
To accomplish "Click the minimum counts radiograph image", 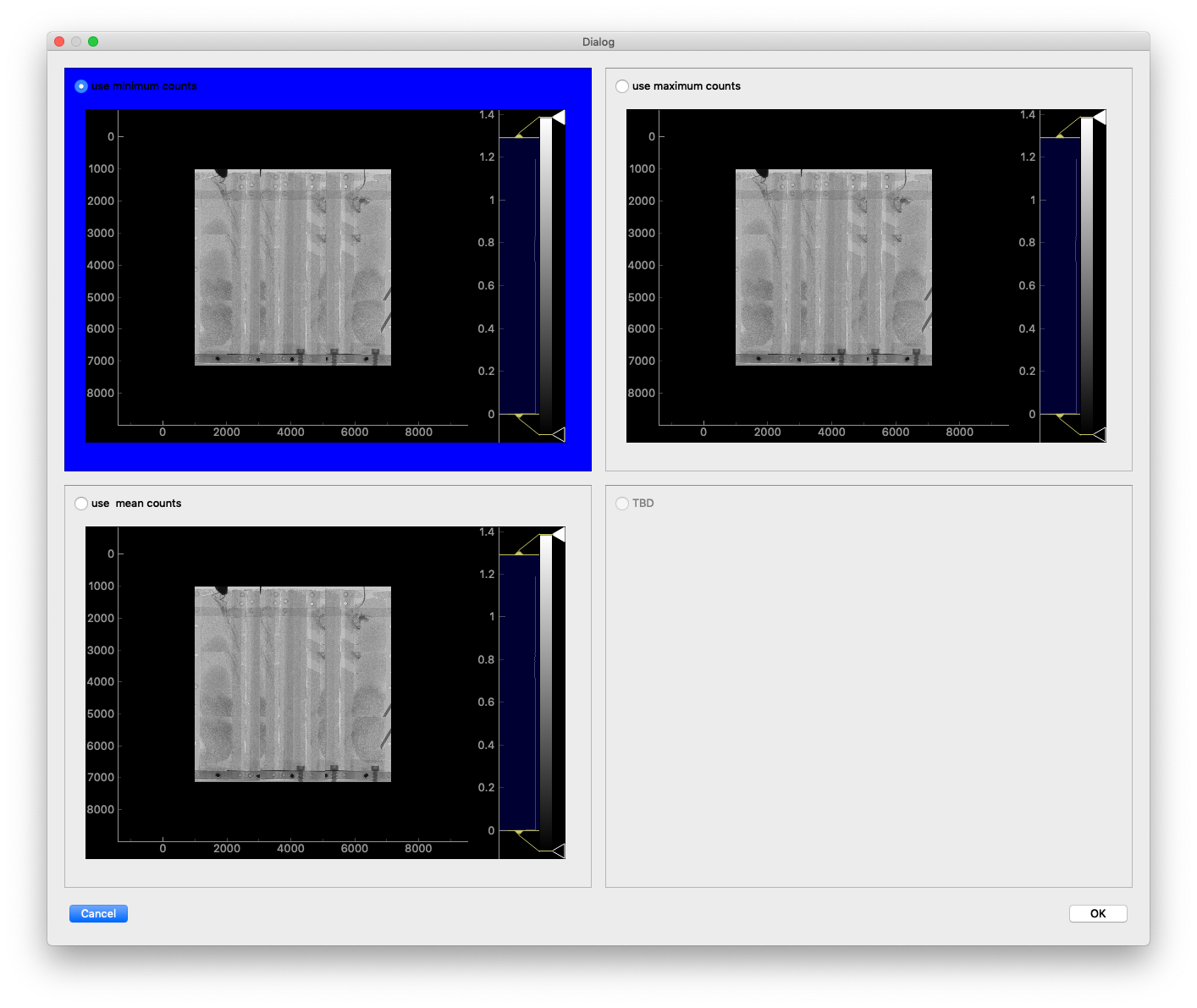I will tap(293, 267).
